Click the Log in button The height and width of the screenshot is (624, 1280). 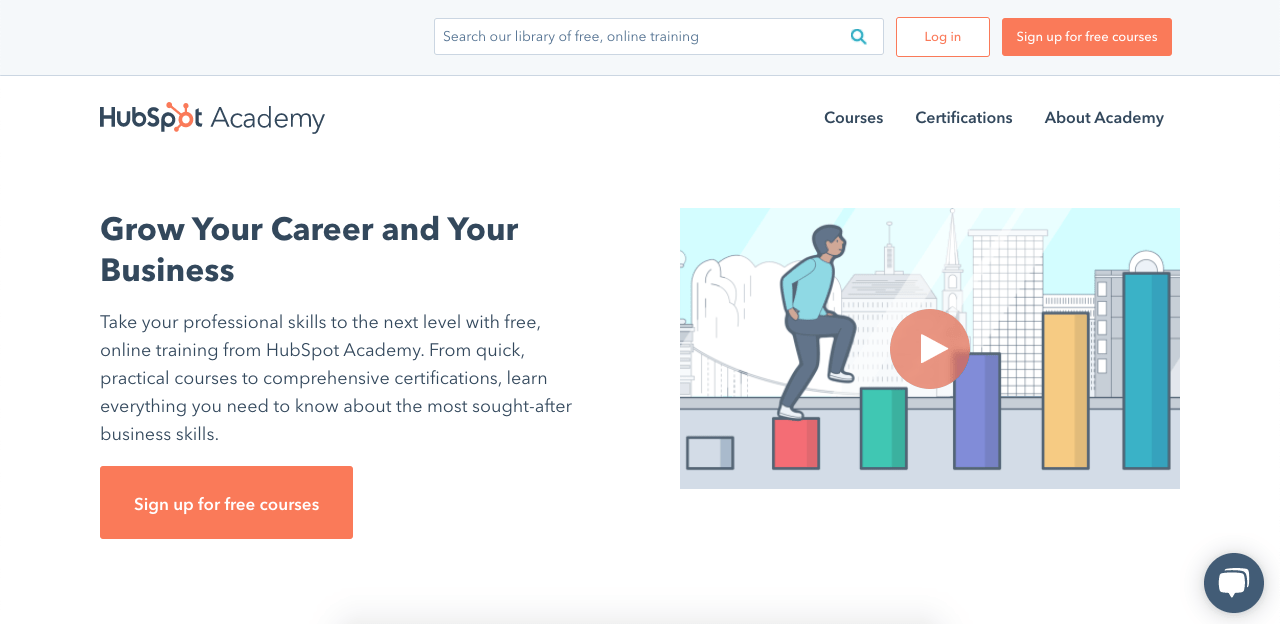(x=943, y=37)
